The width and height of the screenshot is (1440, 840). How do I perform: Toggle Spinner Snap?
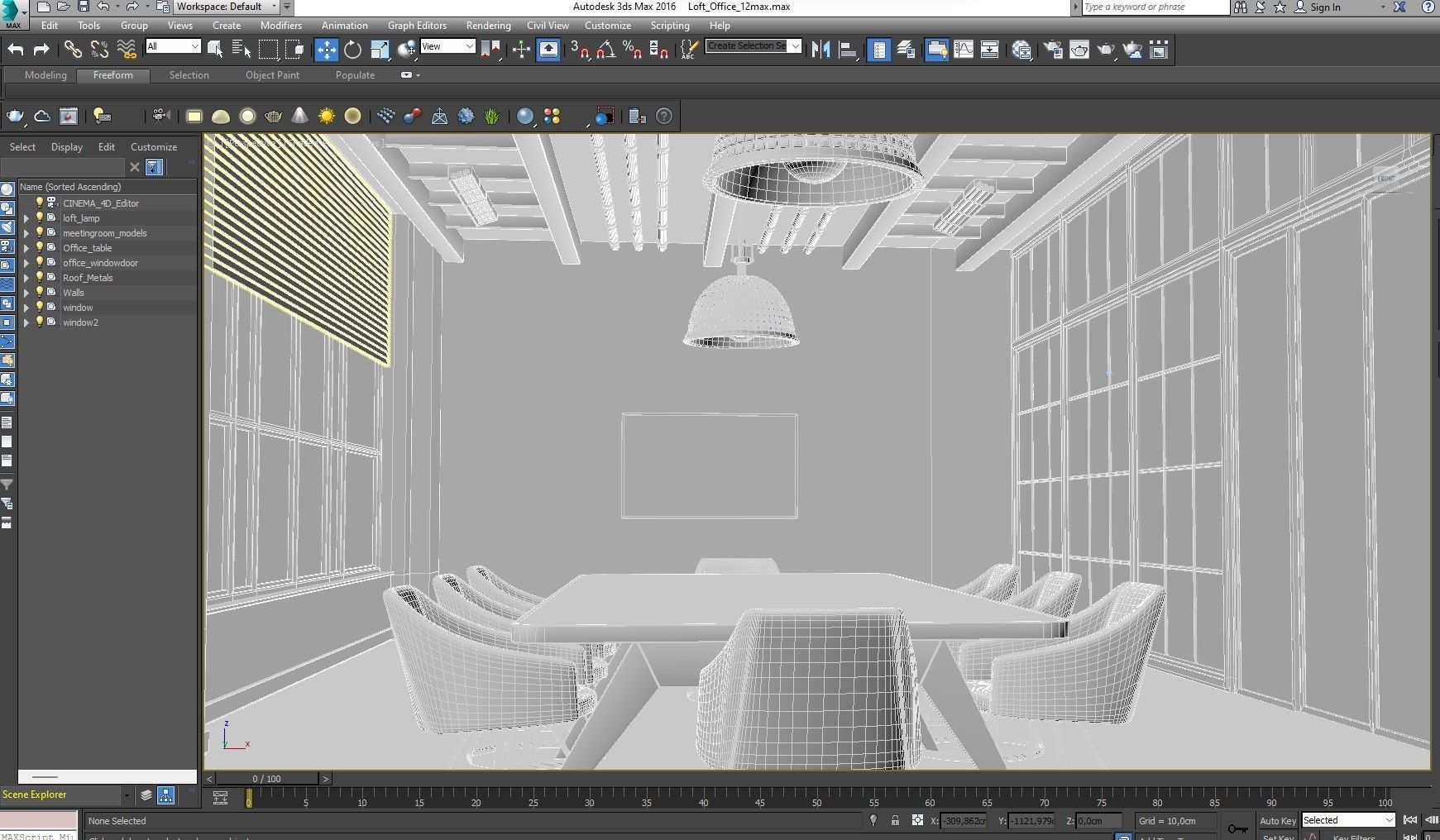tap(659, 50)
